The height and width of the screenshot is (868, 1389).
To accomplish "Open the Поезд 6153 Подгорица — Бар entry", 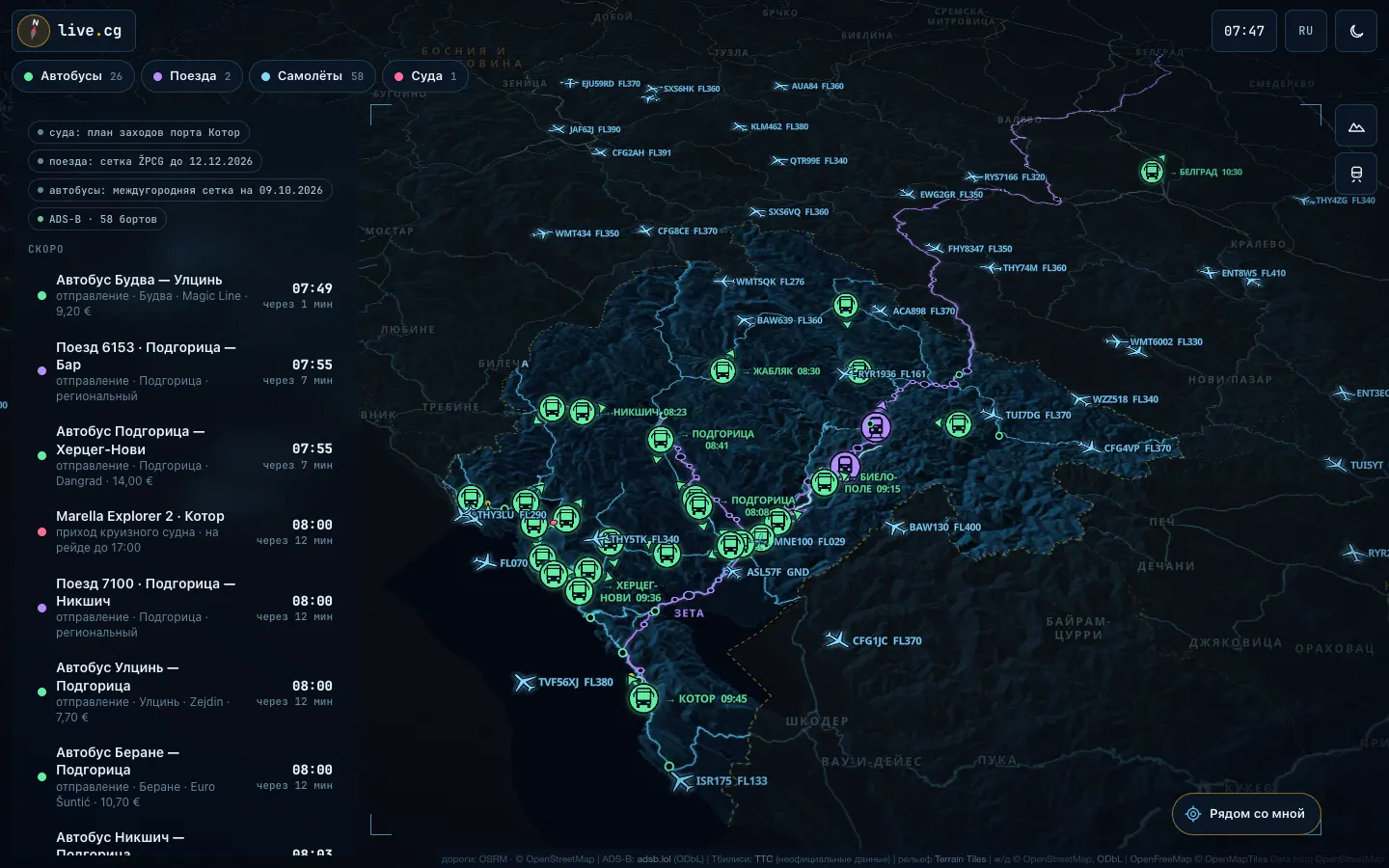I will pyautogui.click(x=183, y=371).
